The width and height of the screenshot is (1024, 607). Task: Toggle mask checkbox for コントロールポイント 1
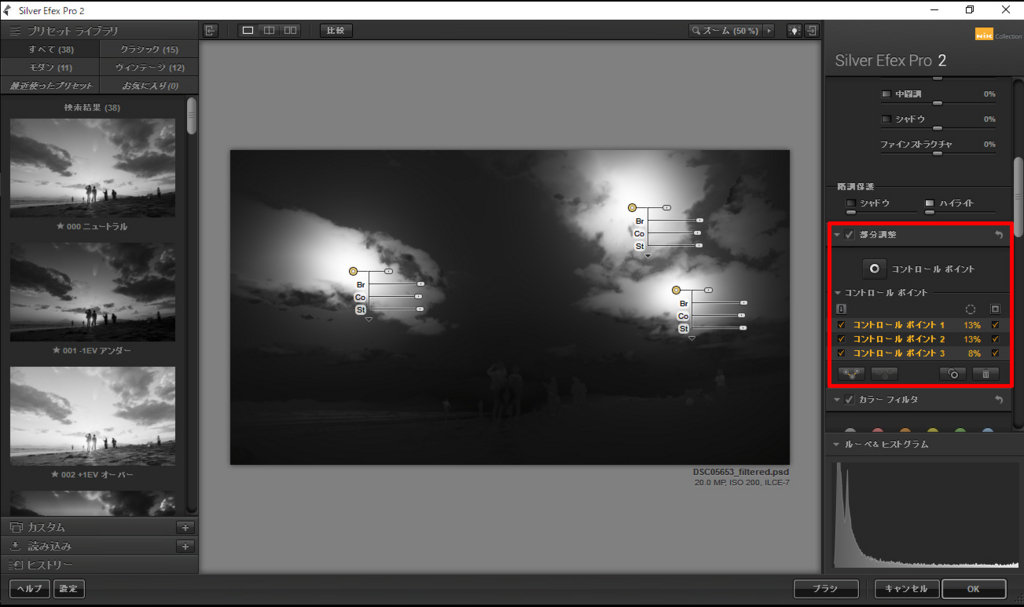click(995, 325)
